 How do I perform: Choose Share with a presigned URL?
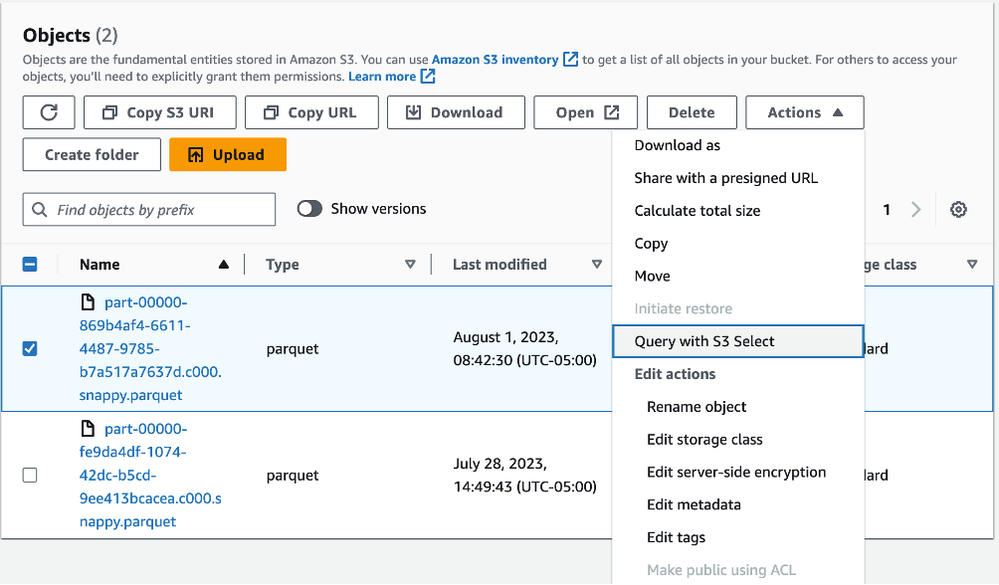click(x=725, y=178)
